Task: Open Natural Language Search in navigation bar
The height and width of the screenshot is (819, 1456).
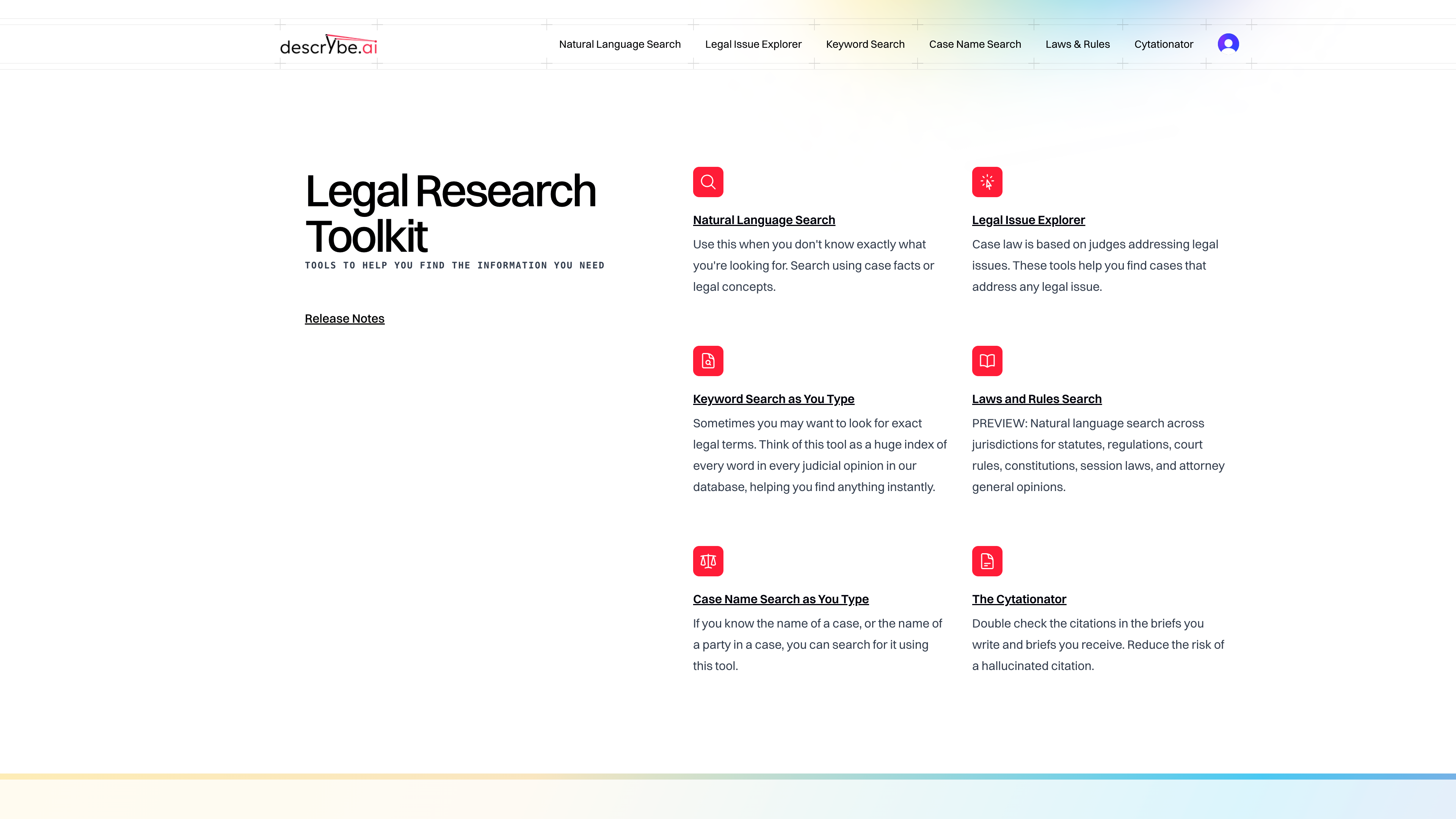Action: (620, 44)
